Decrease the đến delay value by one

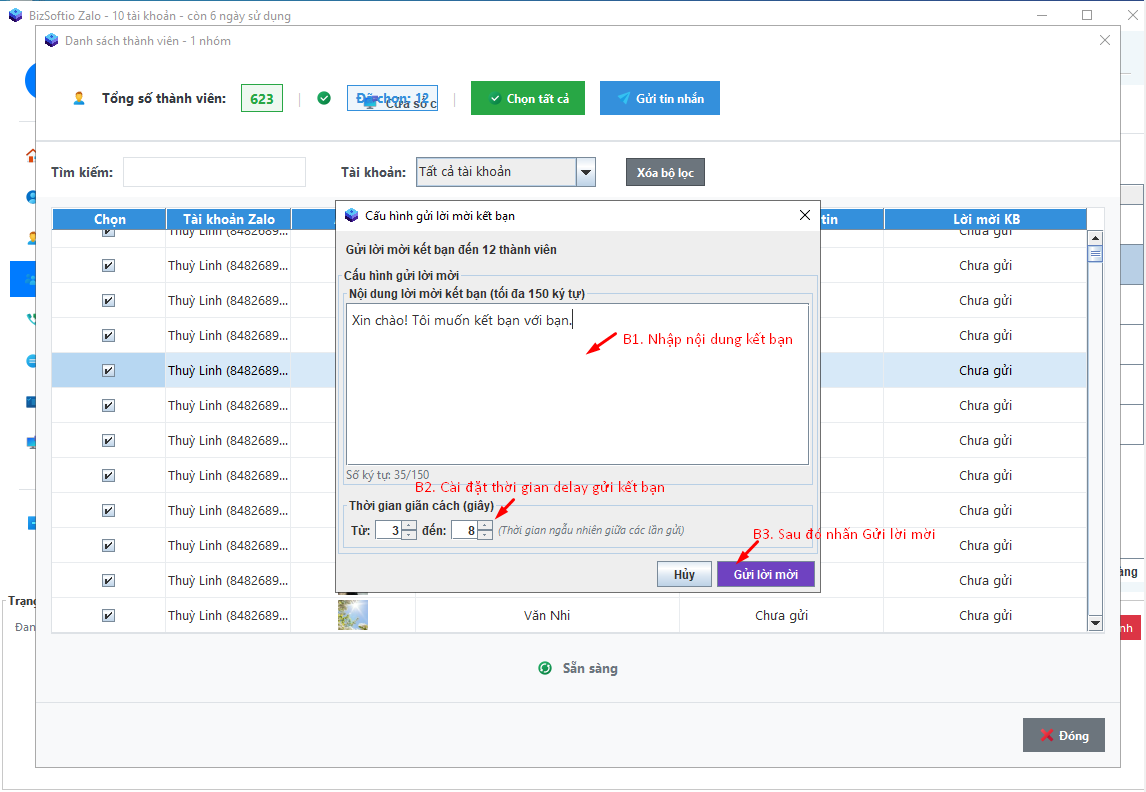coord(485,535)
